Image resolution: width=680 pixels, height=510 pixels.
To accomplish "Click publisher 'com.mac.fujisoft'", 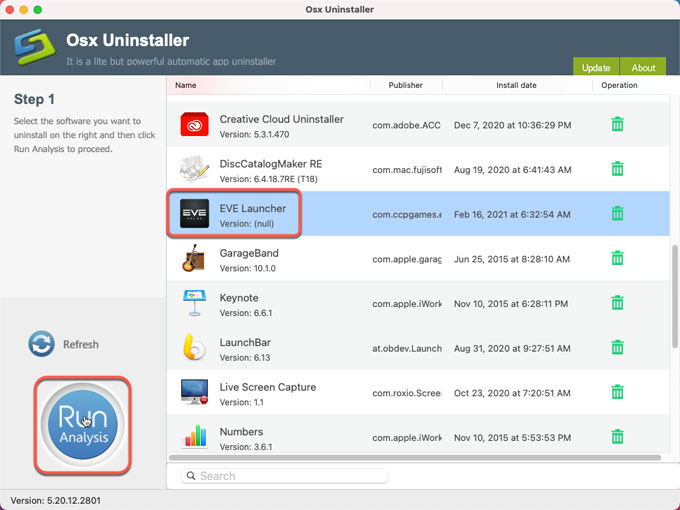I will pos(407,170).
